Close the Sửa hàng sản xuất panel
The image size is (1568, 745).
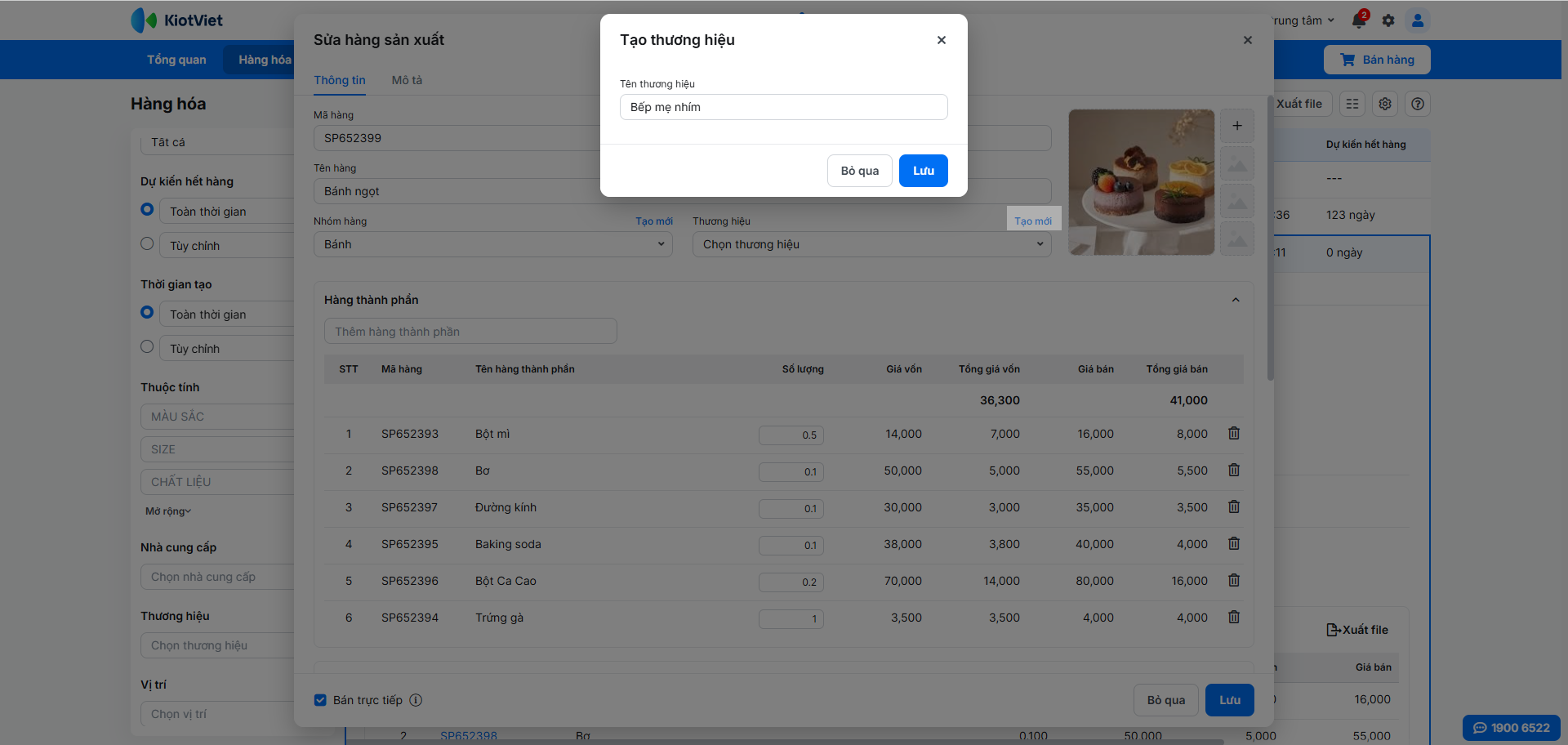pos(1248,40)
